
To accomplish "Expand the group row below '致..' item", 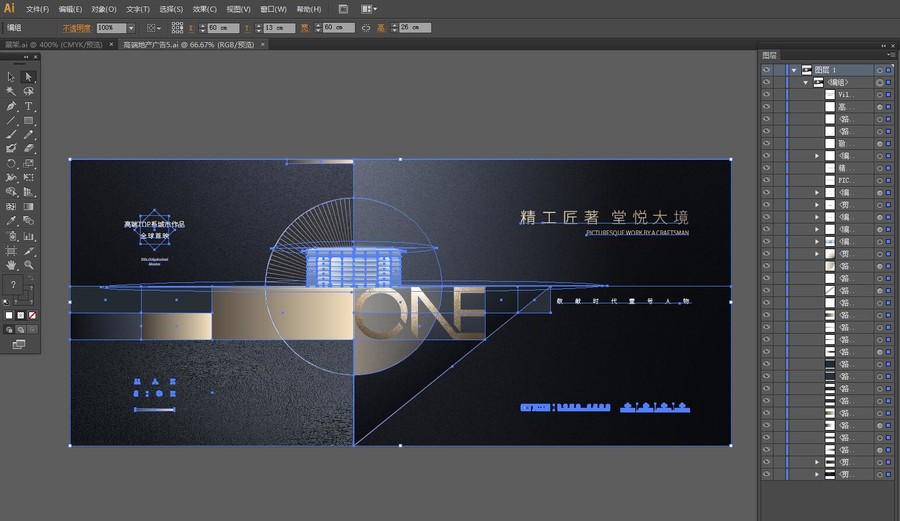I will click(x=817, y=155).
